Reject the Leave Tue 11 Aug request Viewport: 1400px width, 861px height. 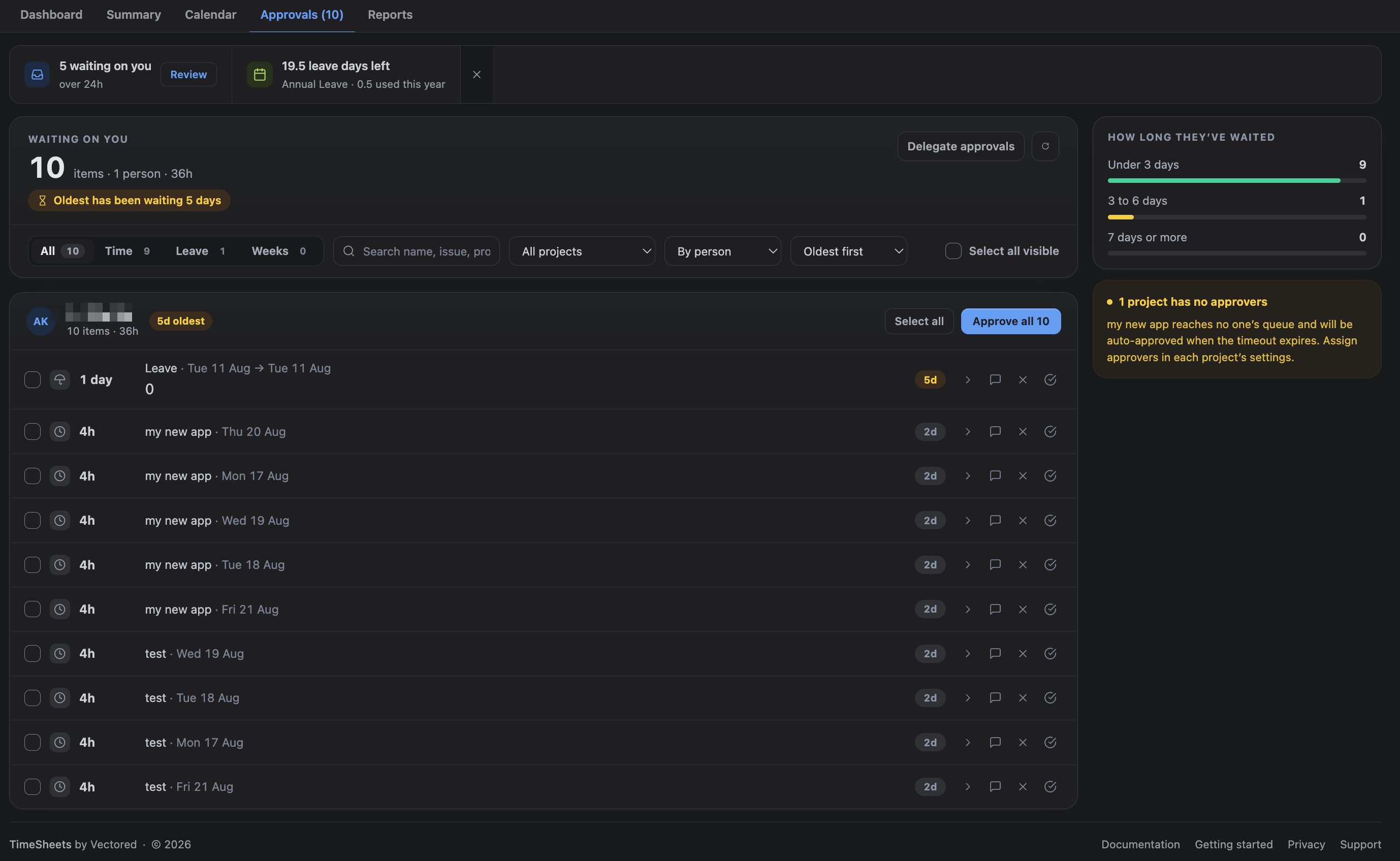coord(1023,380)
